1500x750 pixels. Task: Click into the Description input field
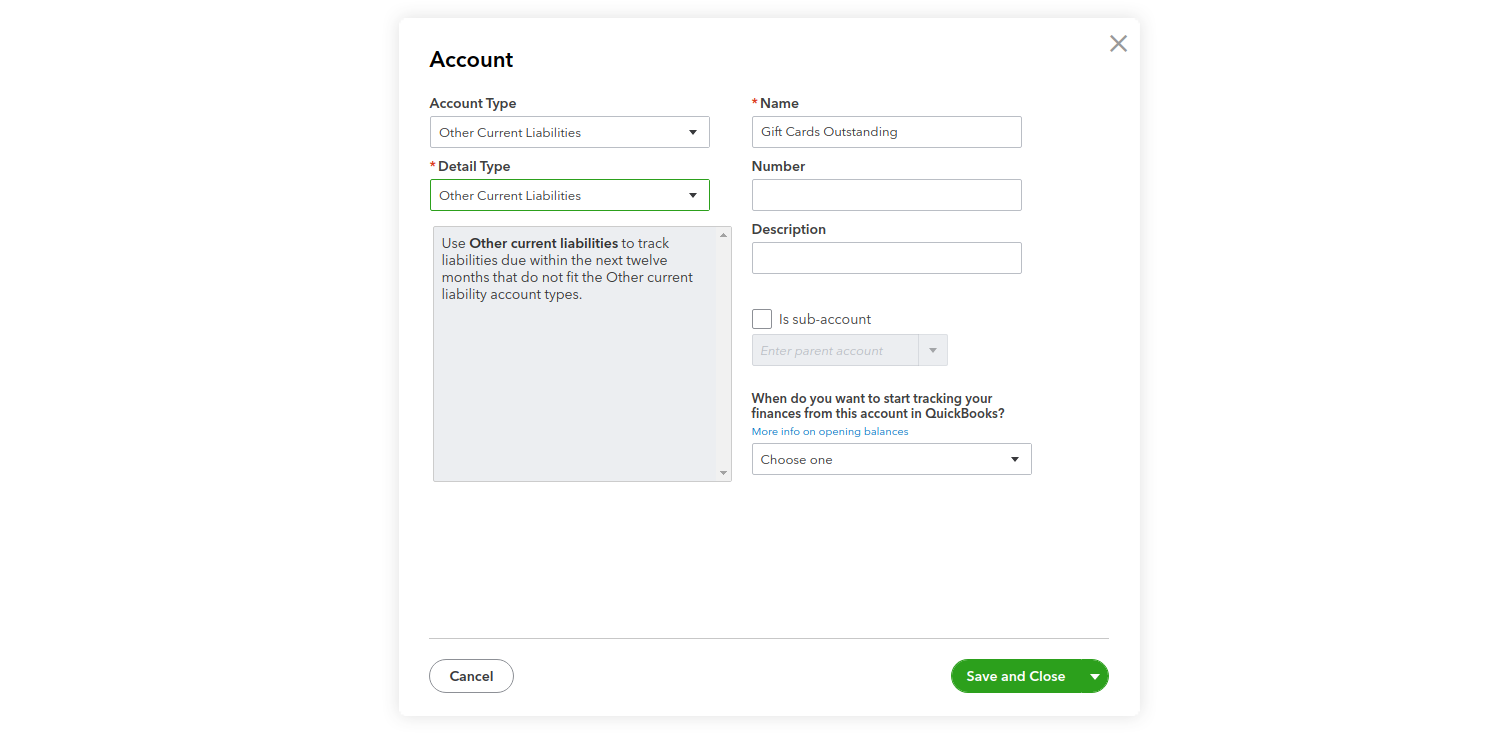pos(886,258)
